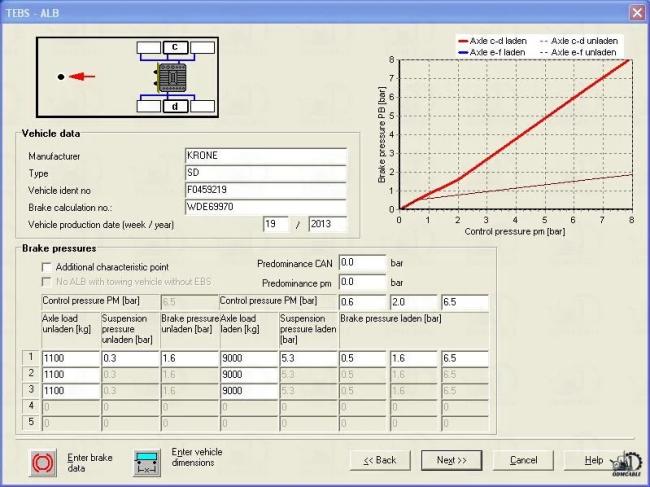650x487 pixels.
Task: Edit the Predominance CAN value
Action: [361, 263]
